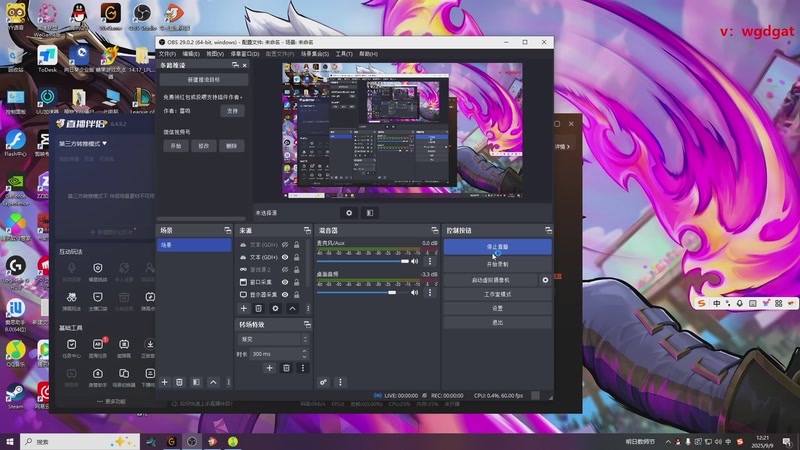This screenshot has height=450, width=800.
Task: Close the multi-stream dock with its X
Action: click(244, 65)
